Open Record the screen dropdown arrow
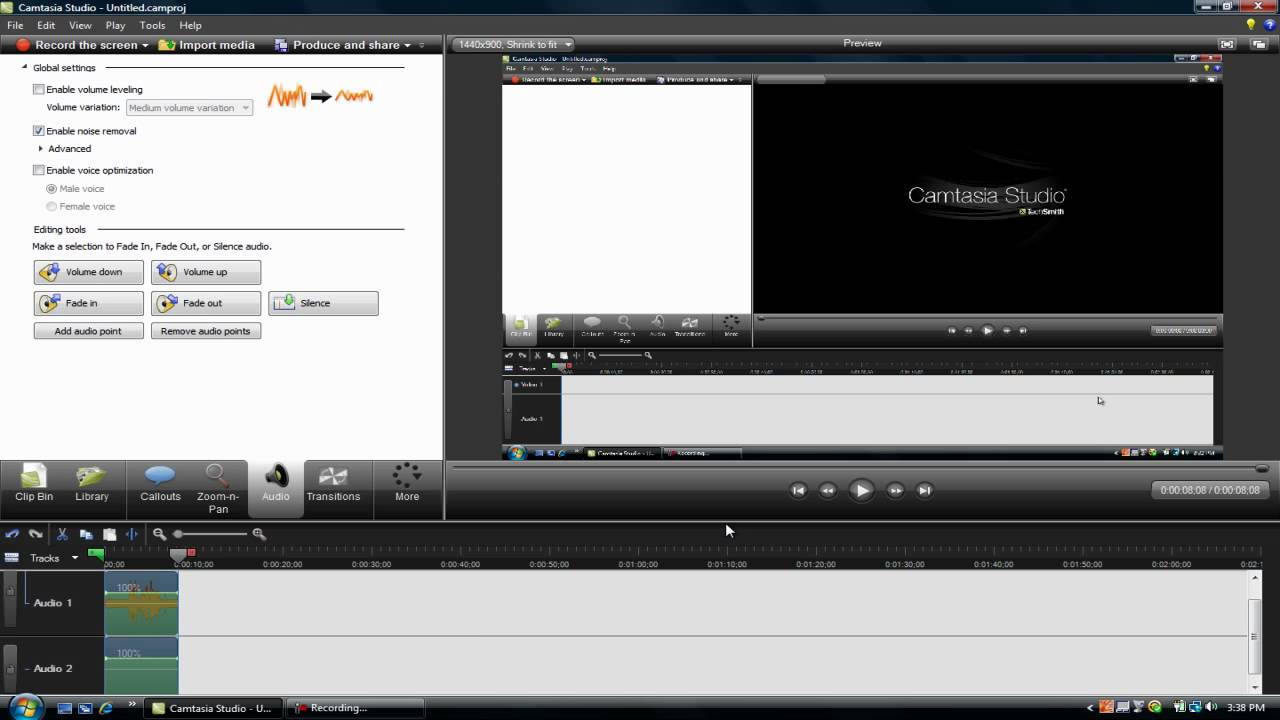Screen dimensions: 1280x720 tap(145, 45)
